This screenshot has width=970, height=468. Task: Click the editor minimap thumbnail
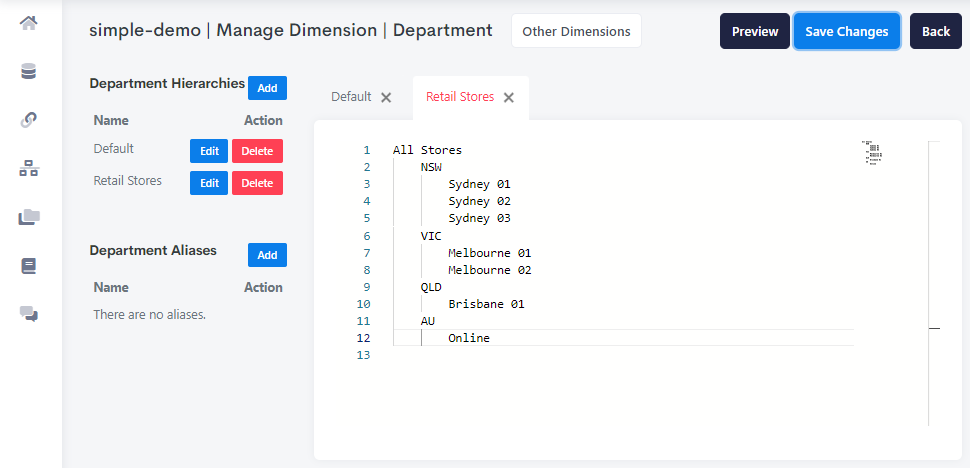click(x=872, y=153)
